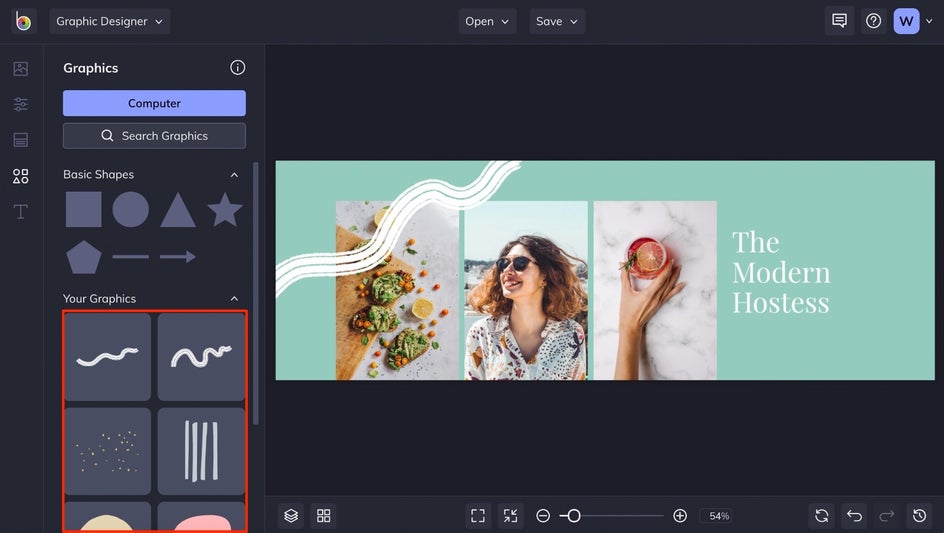Add the straight line shape
The width and height of the screenshot is (944, 533).
tap(131, 257)
